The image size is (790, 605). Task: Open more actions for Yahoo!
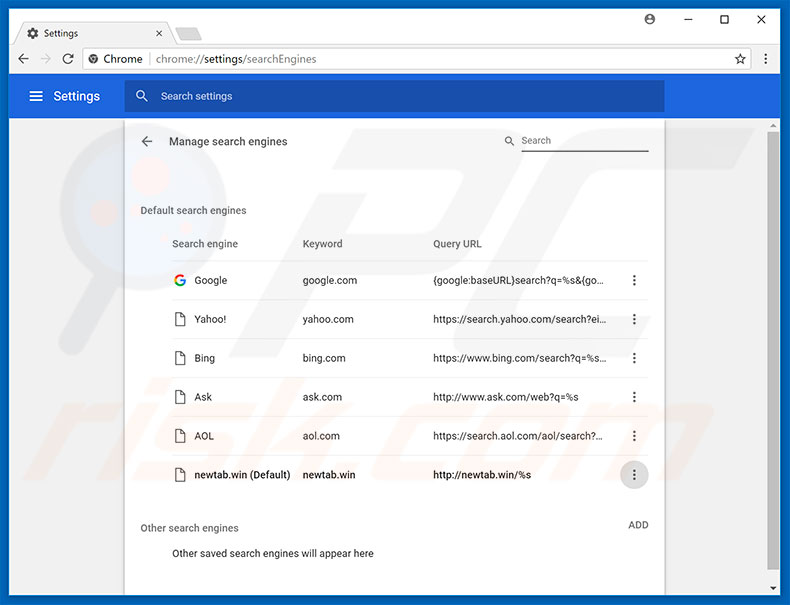click(634, 319)
